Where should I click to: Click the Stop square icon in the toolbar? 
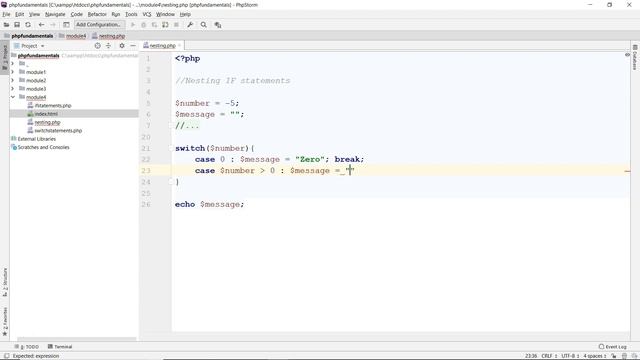[x=176, y=25]
